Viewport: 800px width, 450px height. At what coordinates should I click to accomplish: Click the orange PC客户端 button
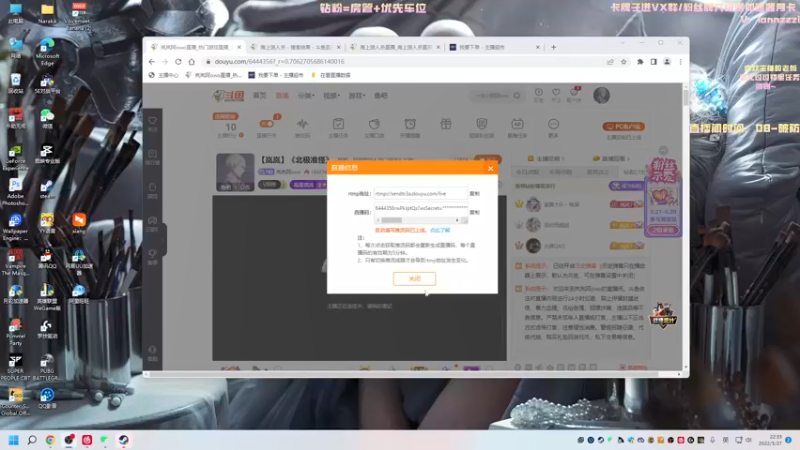click(623, 127)
